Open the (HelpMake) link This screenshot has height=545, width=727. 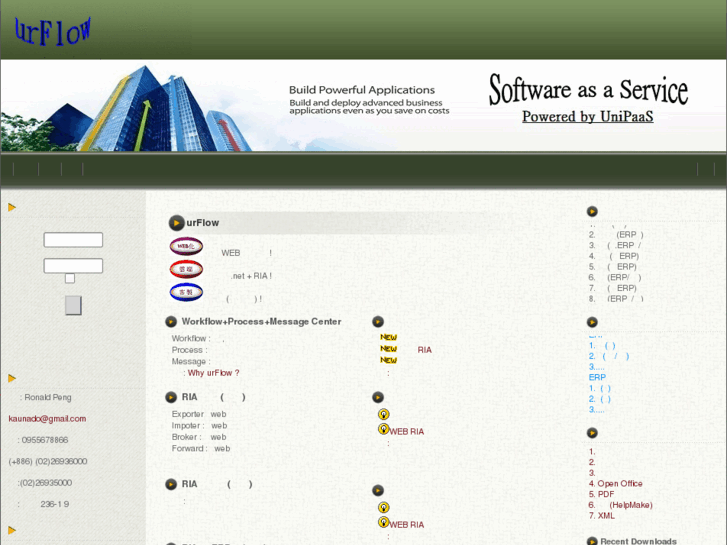pyautogui.click(x=631, y=505)
